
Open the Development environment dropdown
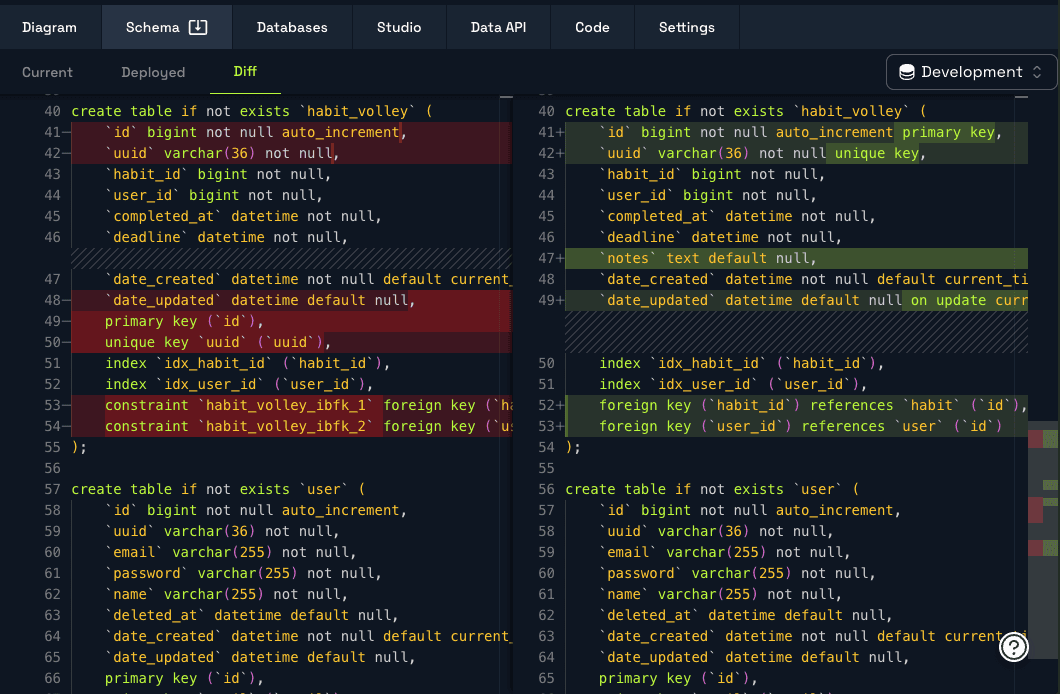pos(971,72)
